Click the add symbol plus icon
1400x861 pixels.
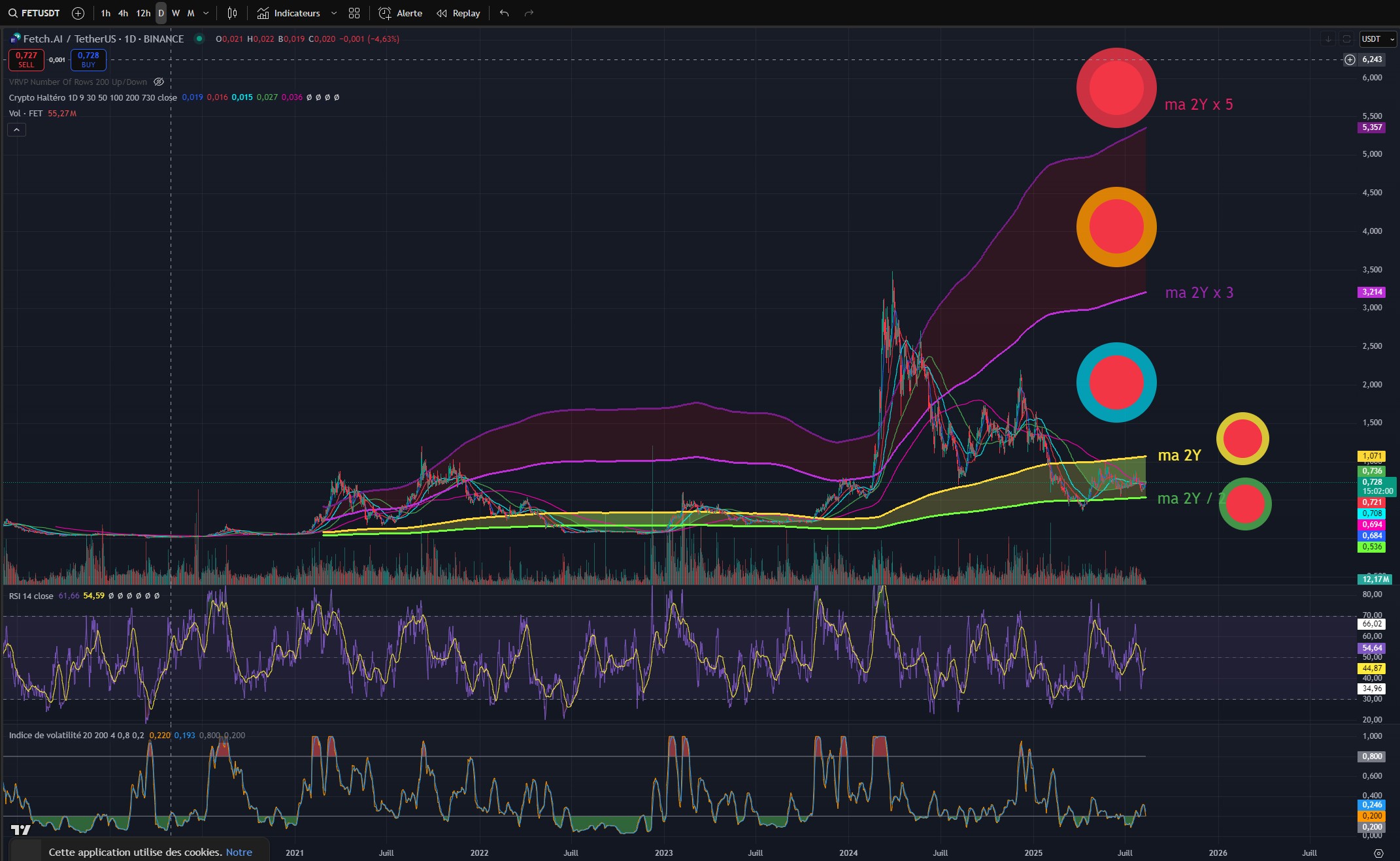coord(78,13)
